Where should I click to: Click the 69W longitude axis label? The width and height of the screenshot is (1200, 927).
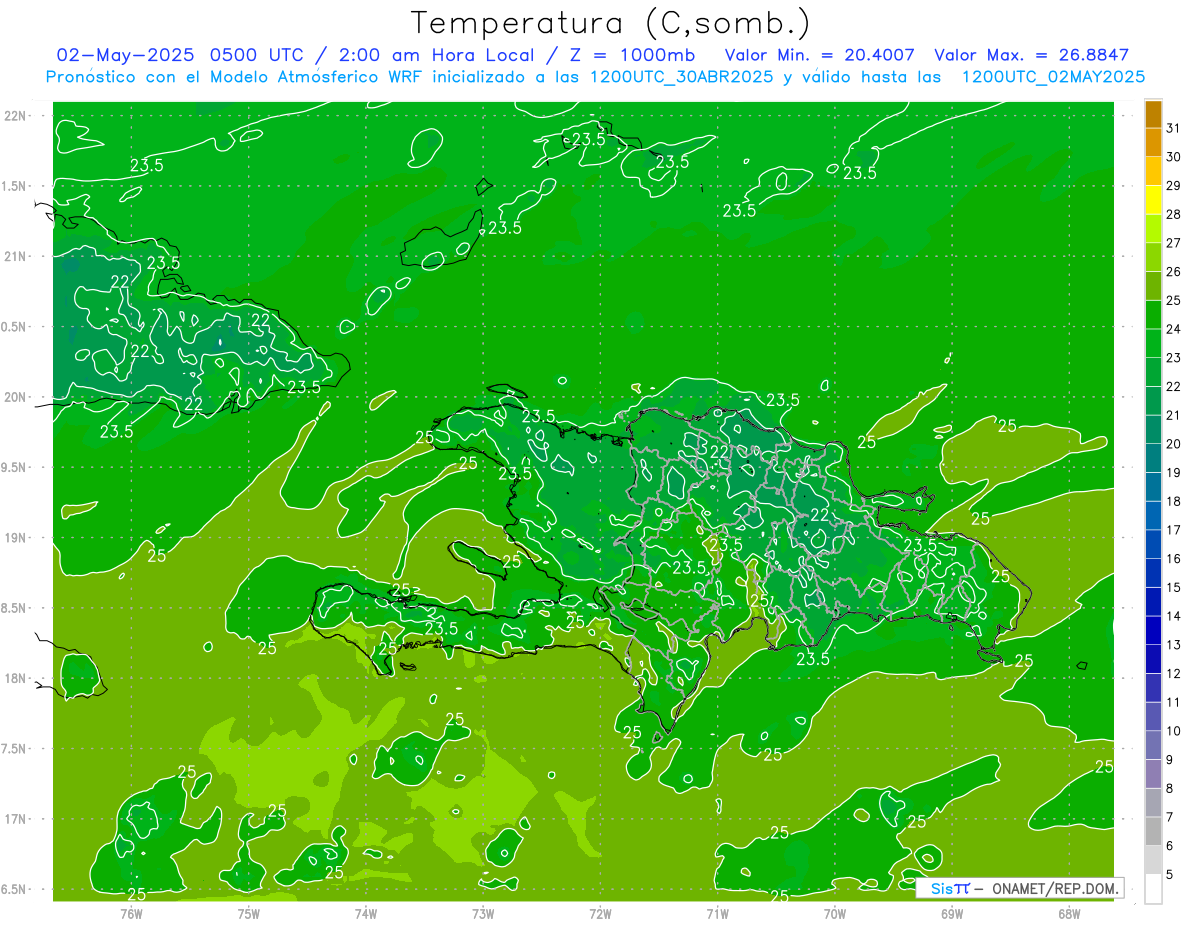pyautogui.click(x=952, y=914)
